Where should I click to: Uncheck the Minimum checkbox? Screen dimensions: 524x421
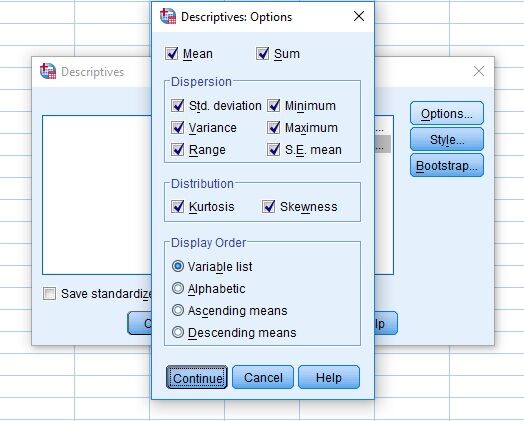coord(274,106)
